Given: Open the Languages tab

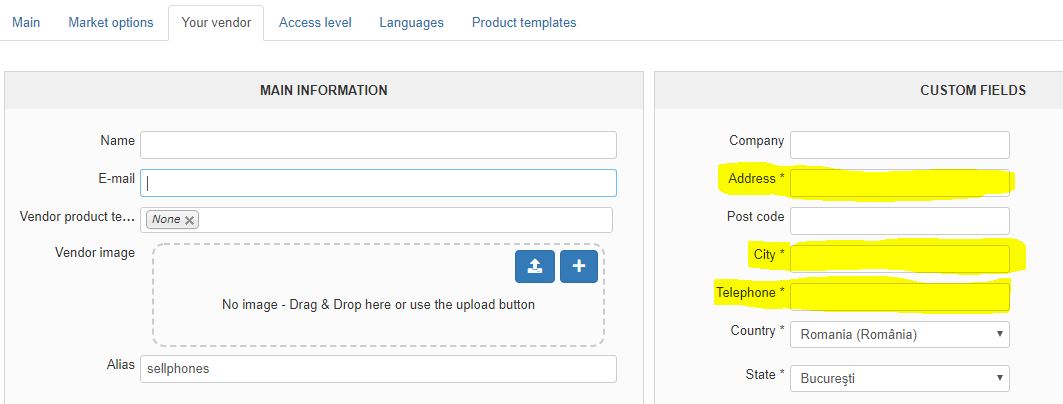Looking at the screenshot, I should coord(411,22).
